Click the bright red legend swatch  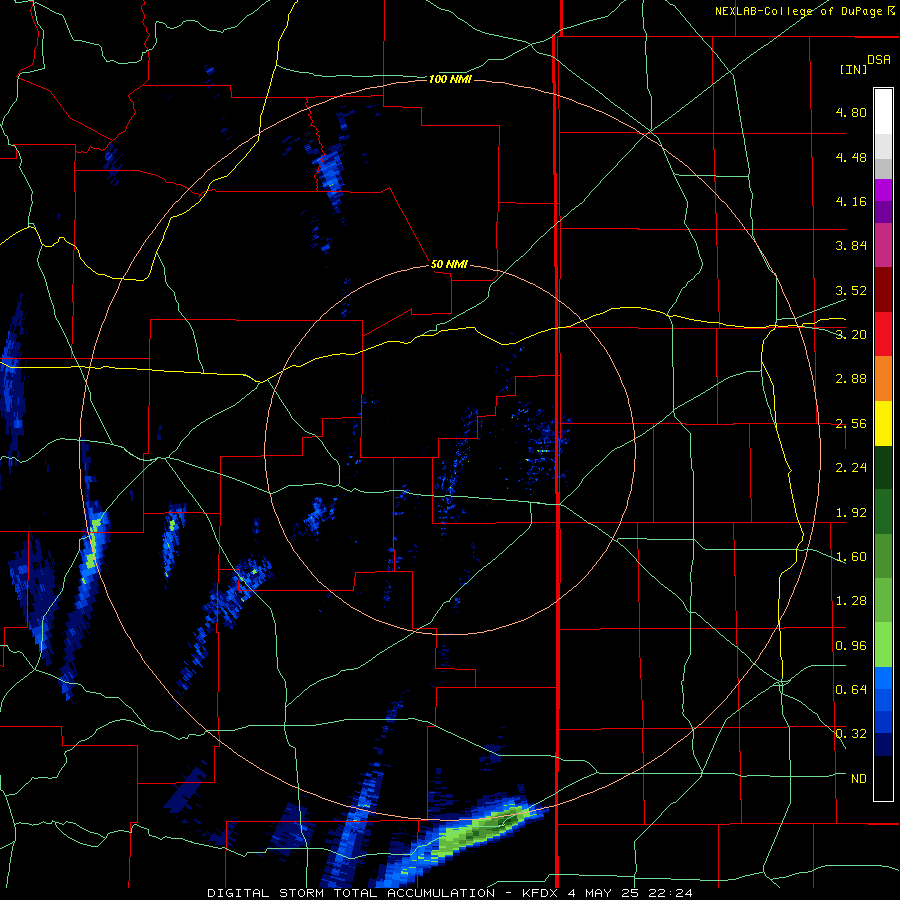pos(883,334)
